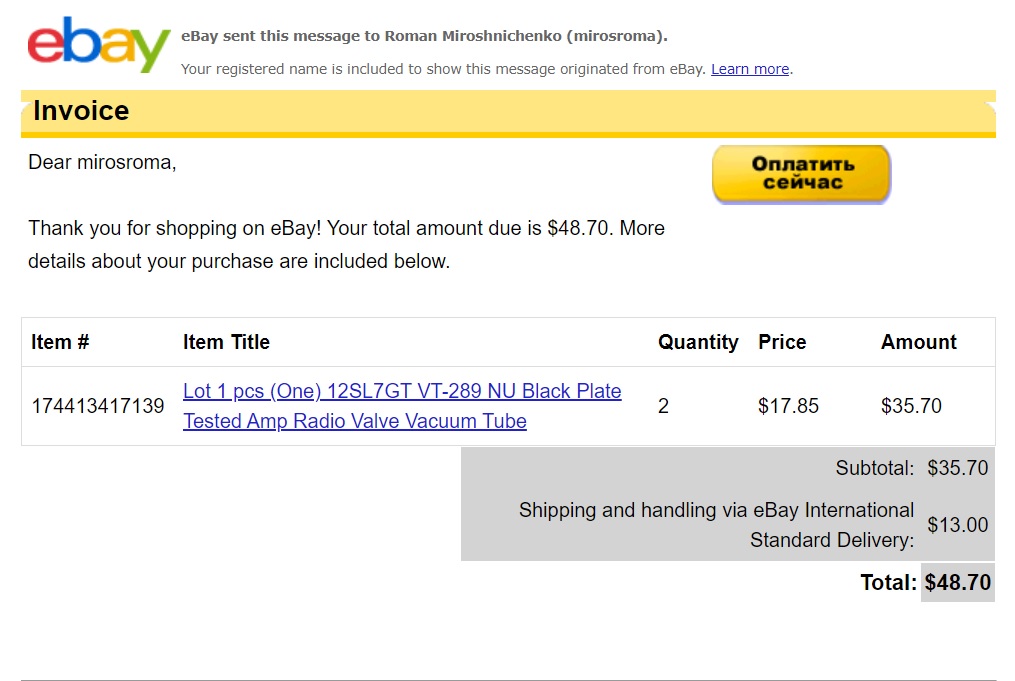
Task: Click the Item Title column header
Action: (x=226, y=342)
